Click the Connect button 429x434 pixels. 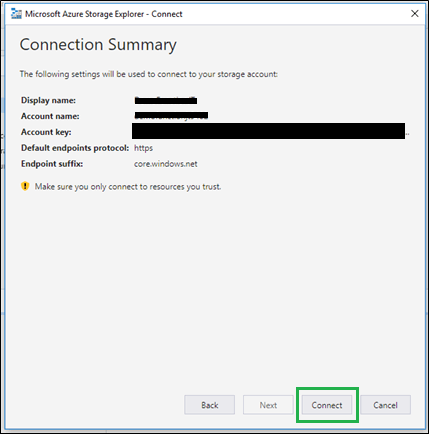tap(327, 405)
